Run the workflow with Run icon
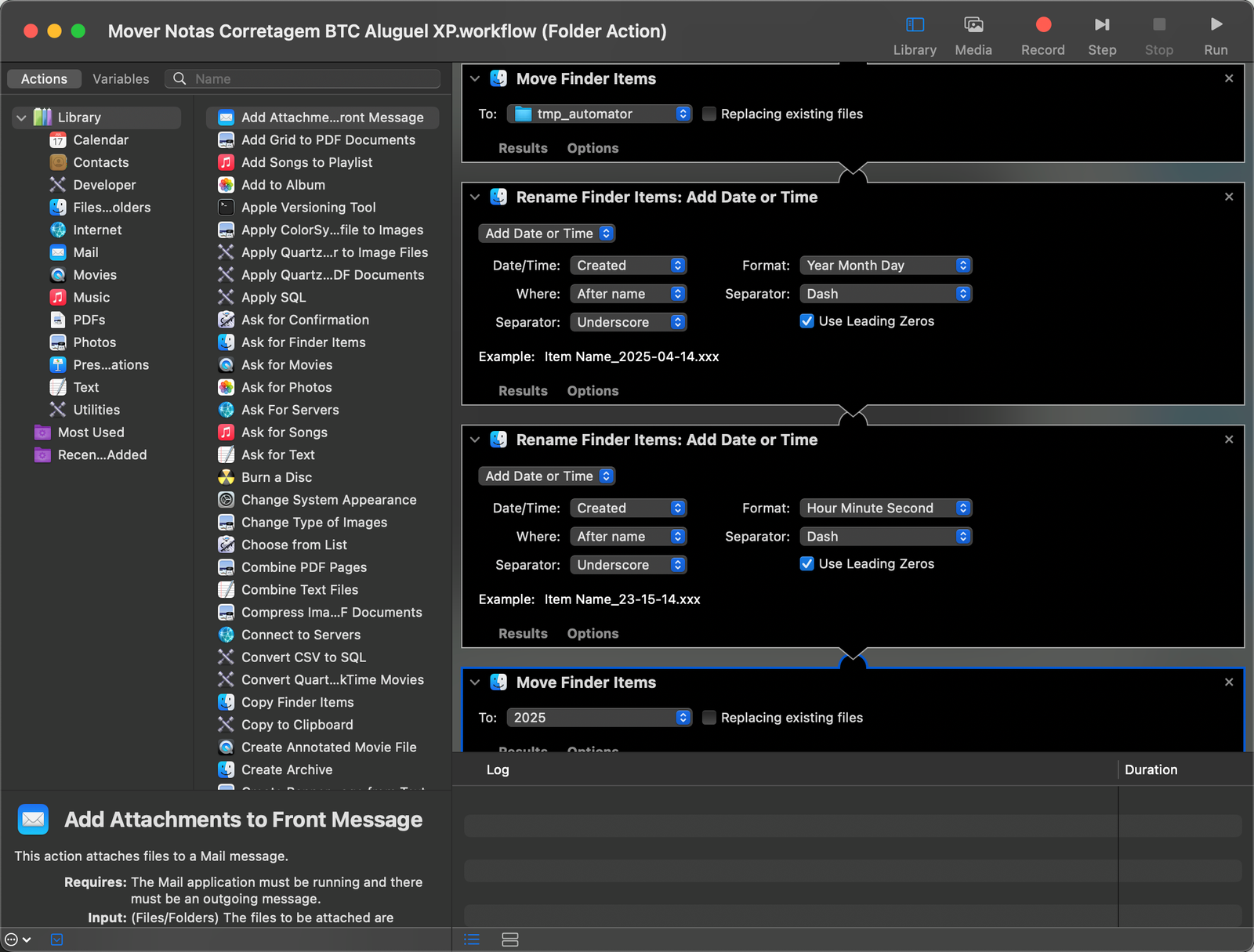Screen dimensions: 1254x952 coord(1216,36)
